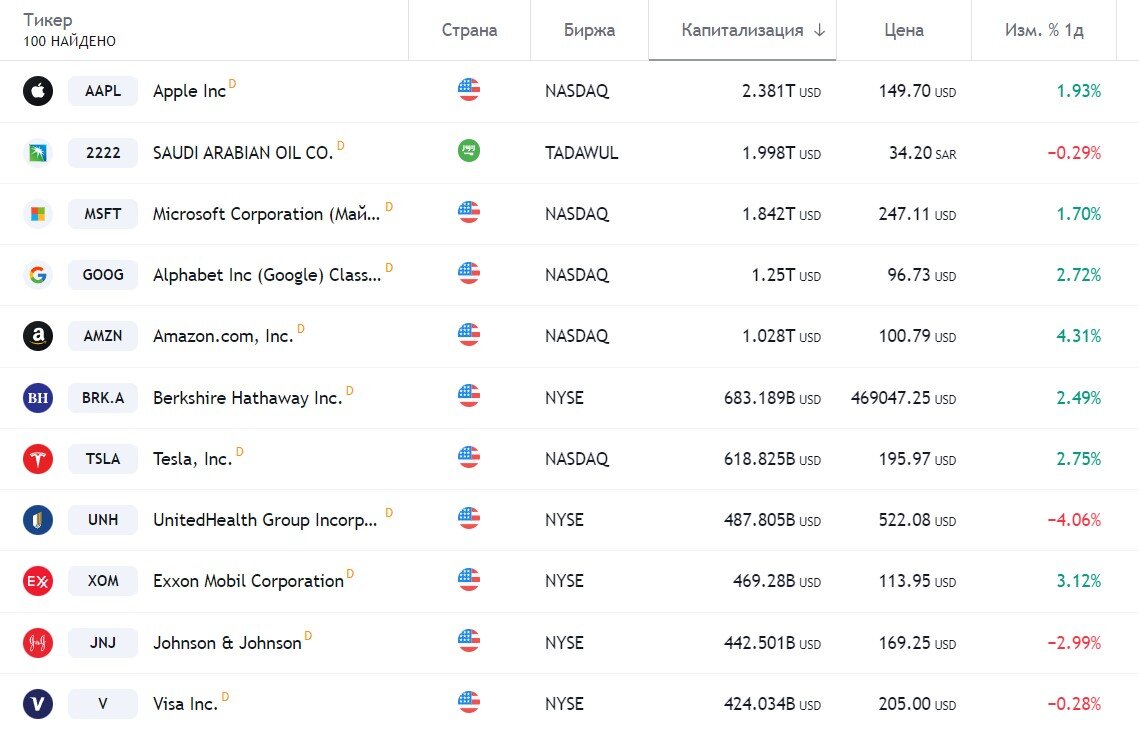The image size is (1139, 734).
Task: Open Microsoft Corporation company link
Action: coord(267,214)
